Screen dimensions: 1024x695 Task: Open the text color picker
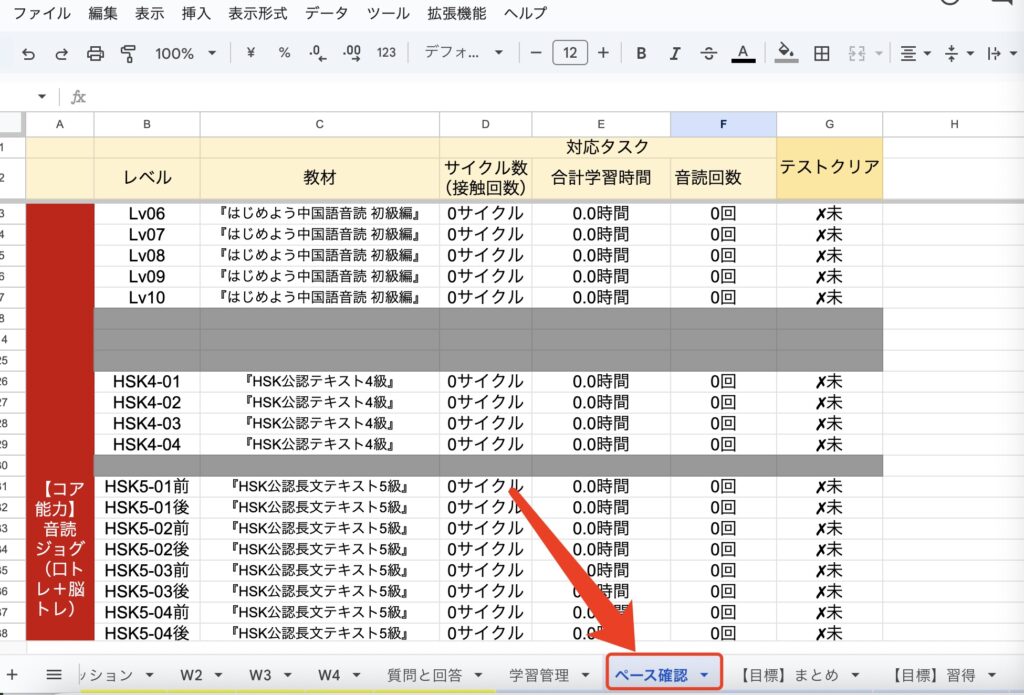pyautogui.click(x=743, y=54)
